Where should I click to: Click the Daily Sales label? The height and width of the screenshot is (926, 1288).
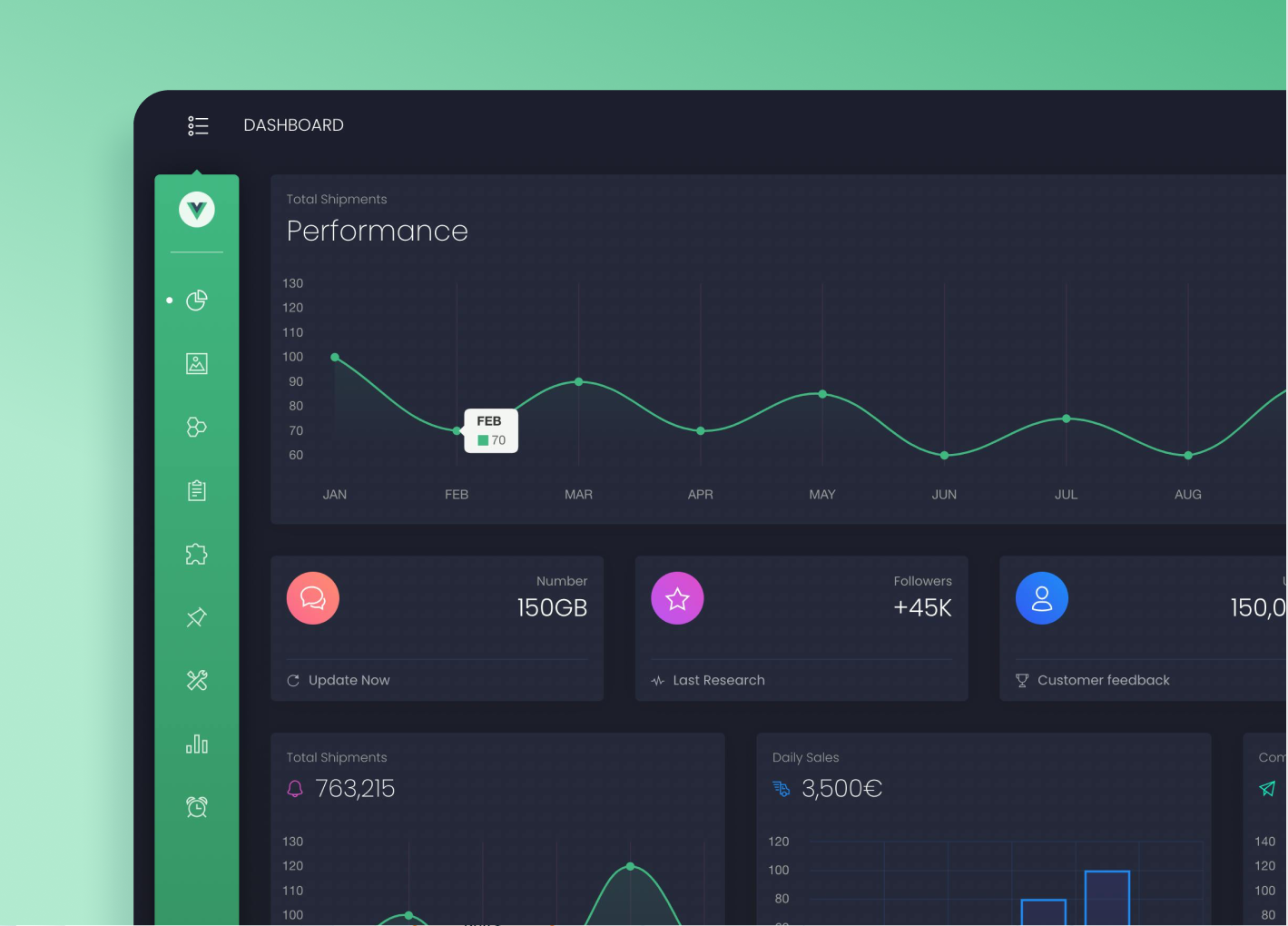point(806,758)
